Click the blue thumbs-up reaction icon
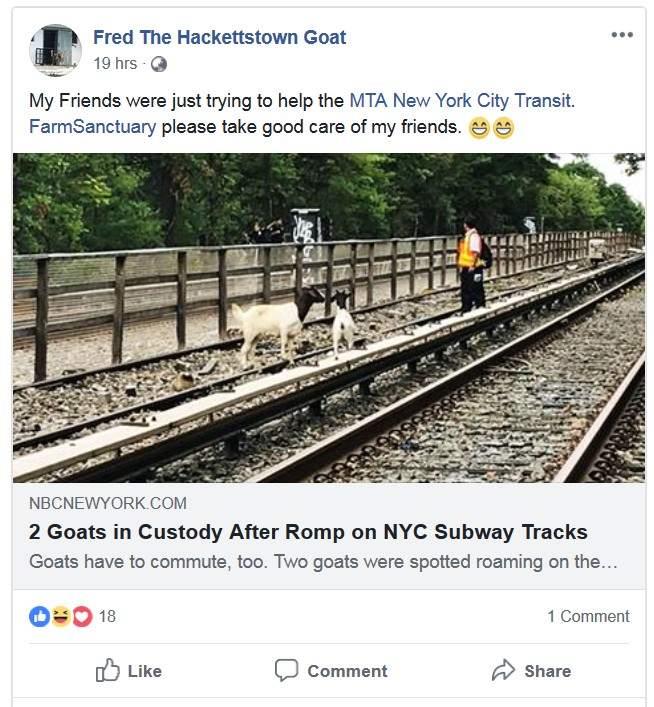This screenshot has width=654, height=707. tap(39, 616)
